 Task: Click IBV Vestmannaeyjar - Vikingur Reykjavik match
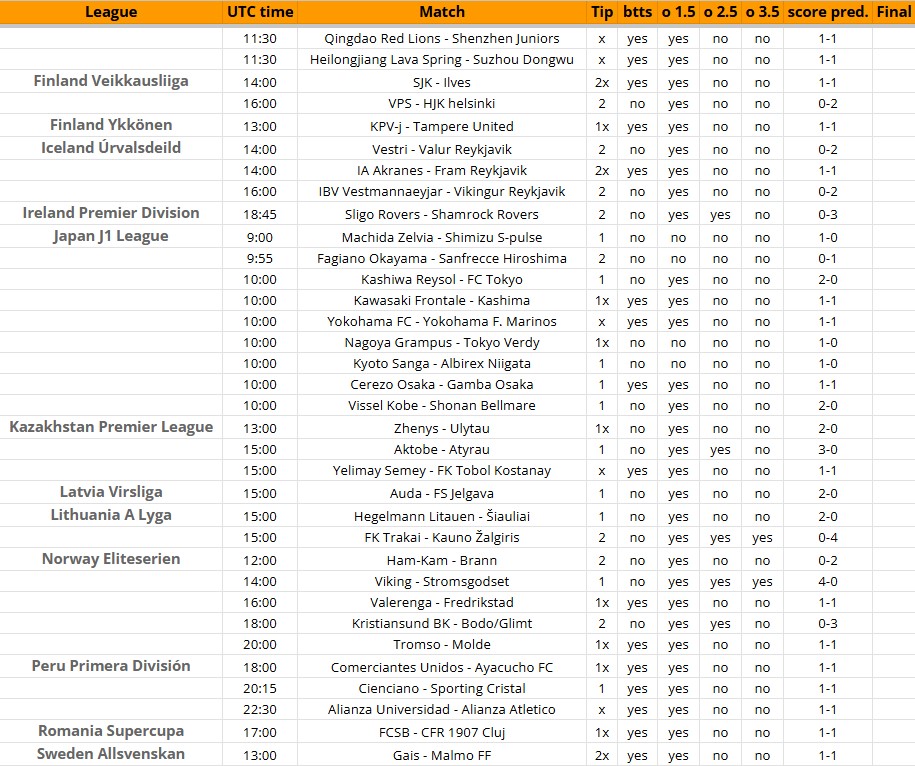pos(442,191)
